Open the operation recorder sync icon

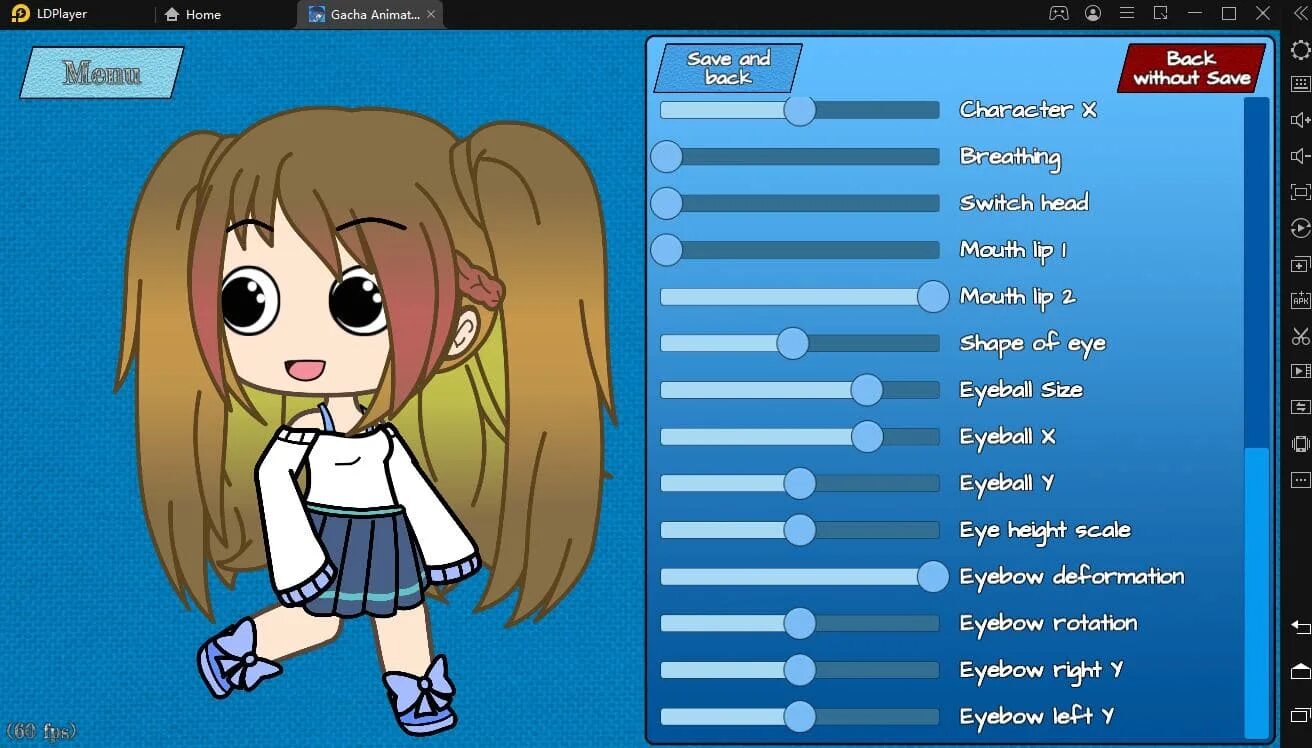coord(1300,228)
